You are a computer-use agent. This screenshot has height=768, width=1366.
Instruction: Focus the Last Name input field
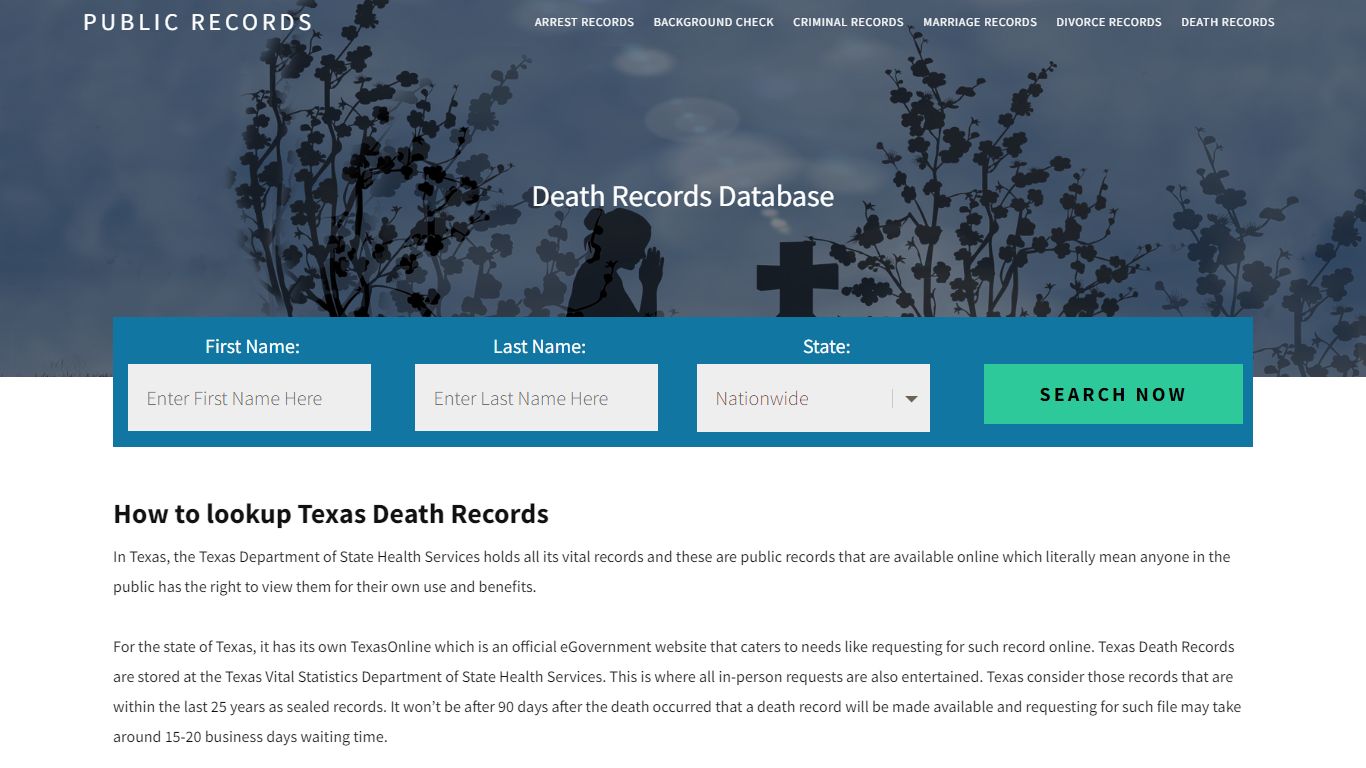[536, 398]
